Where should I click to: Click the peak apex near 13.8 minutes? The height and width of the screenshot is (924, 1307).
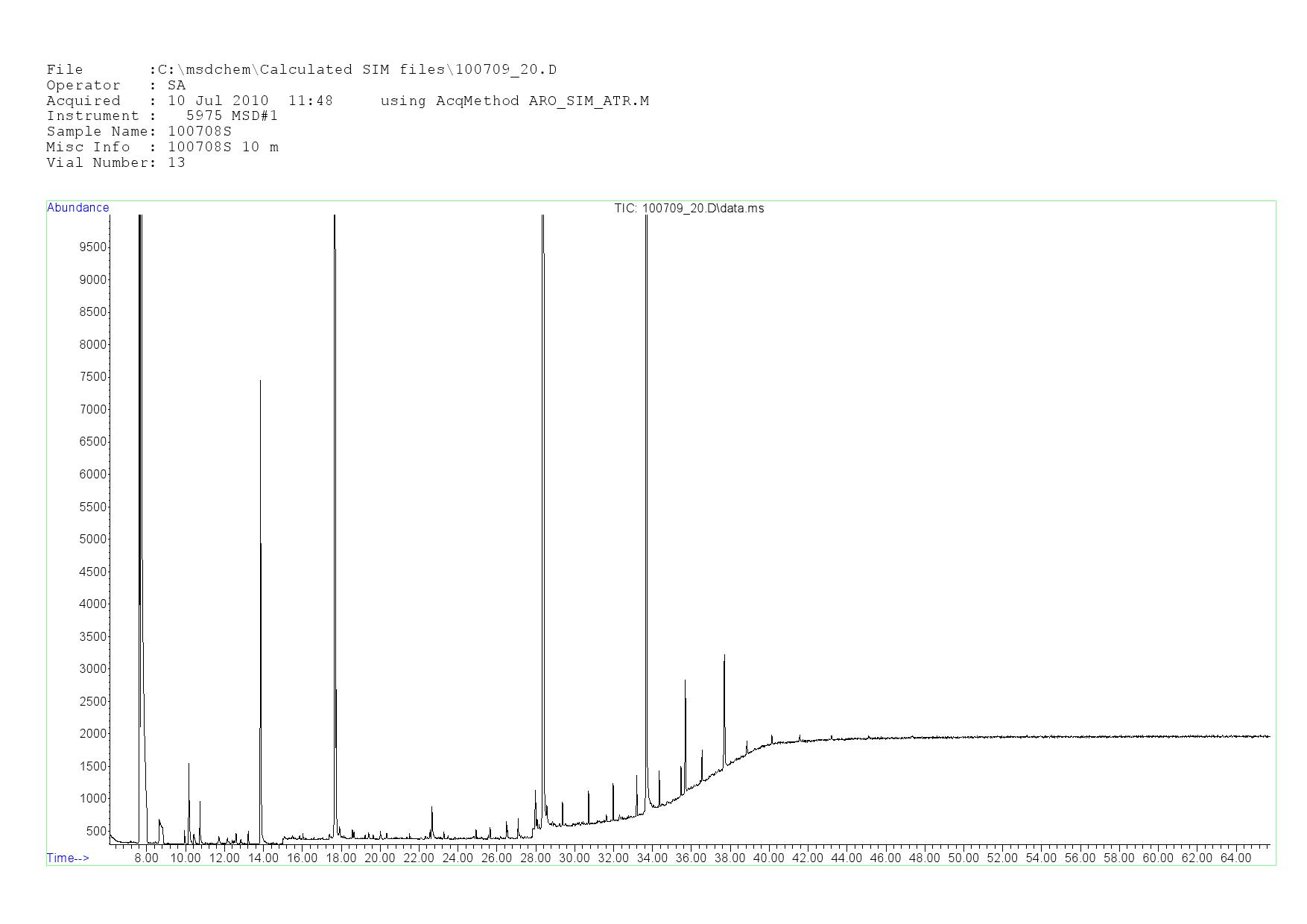click(x=260, y=382)
